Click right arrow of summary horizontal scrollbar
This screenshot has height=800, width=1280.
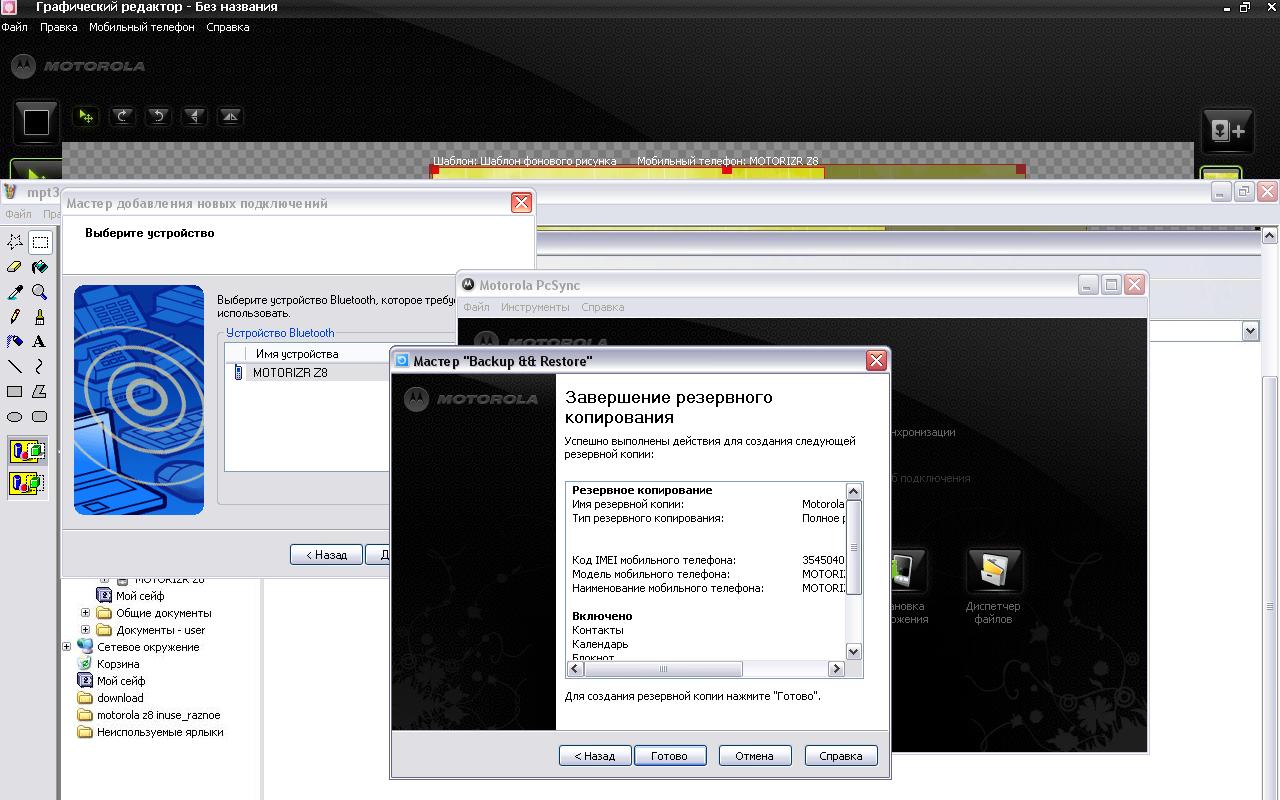(x=837, y=669)
